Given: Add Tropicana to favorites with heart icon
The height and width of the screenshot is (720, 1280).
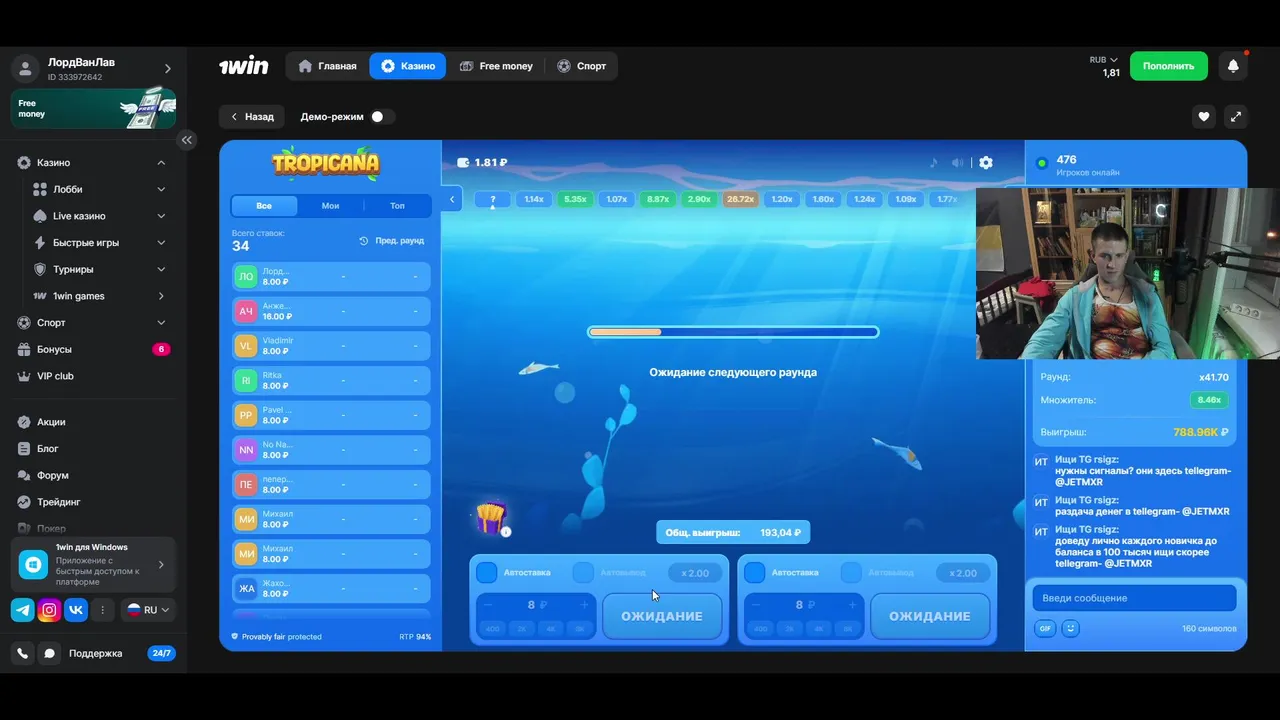Looking at the screenshot, I should 1204,117.
